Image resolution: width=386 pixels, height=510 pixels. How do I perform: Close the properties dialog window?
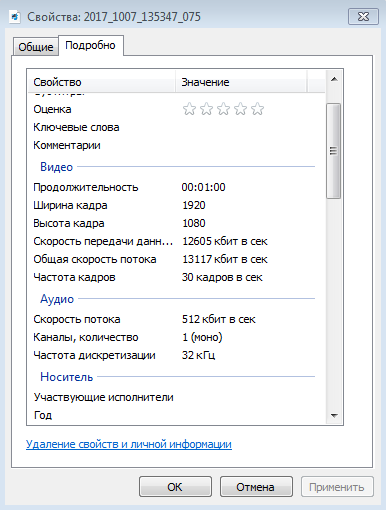[363, 17]
